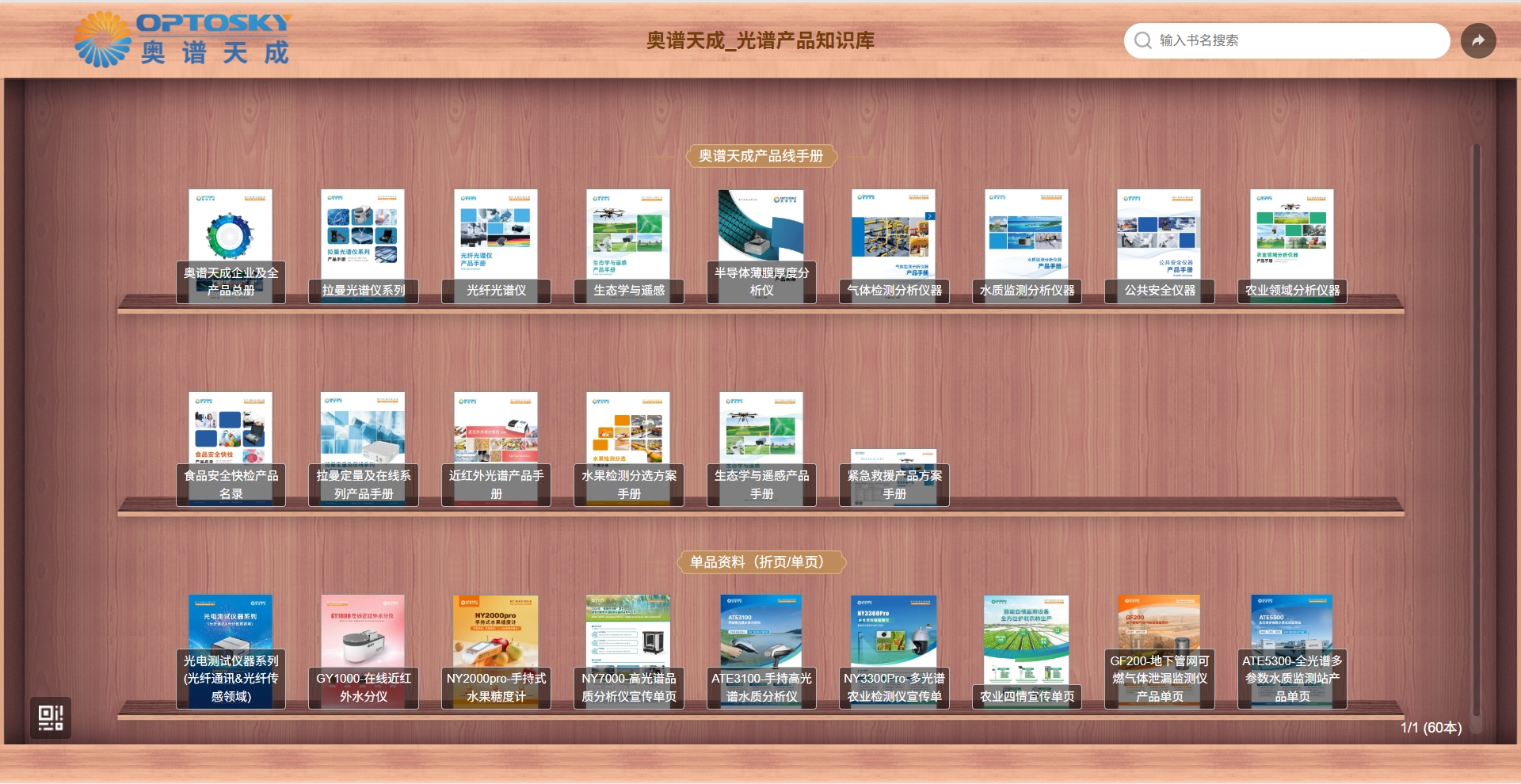Open the GY1000-在线近红外水分仪 brochure

pyautogui.click(x=363, y=651)
